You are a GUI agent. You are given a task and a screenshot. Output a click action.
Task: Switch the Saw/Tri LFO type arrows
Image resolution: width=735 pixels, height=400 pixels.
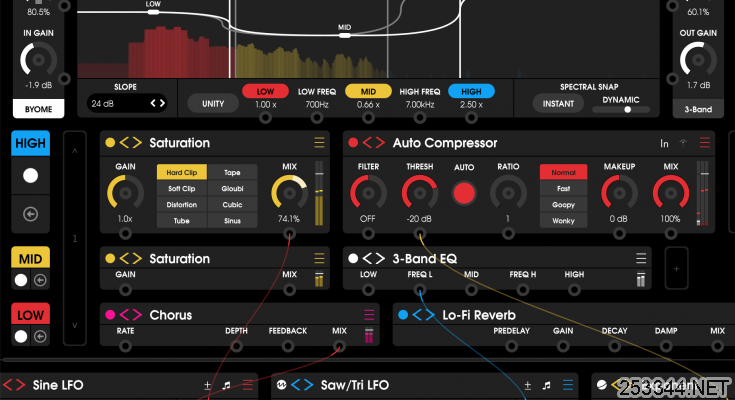coord(302,385)
